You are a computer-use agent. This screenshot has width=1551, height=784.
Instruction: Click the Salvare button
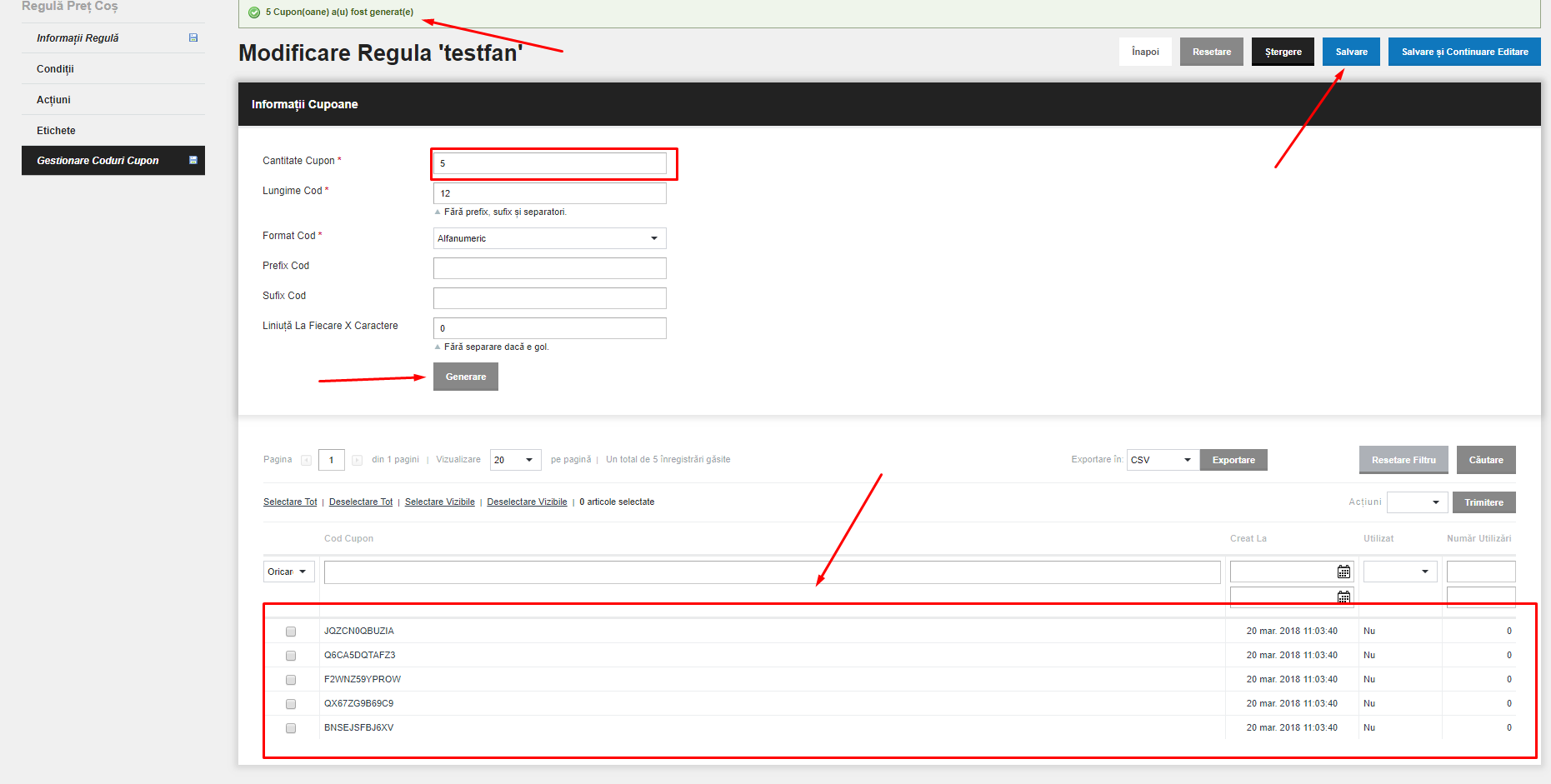tap(1351, 52)
